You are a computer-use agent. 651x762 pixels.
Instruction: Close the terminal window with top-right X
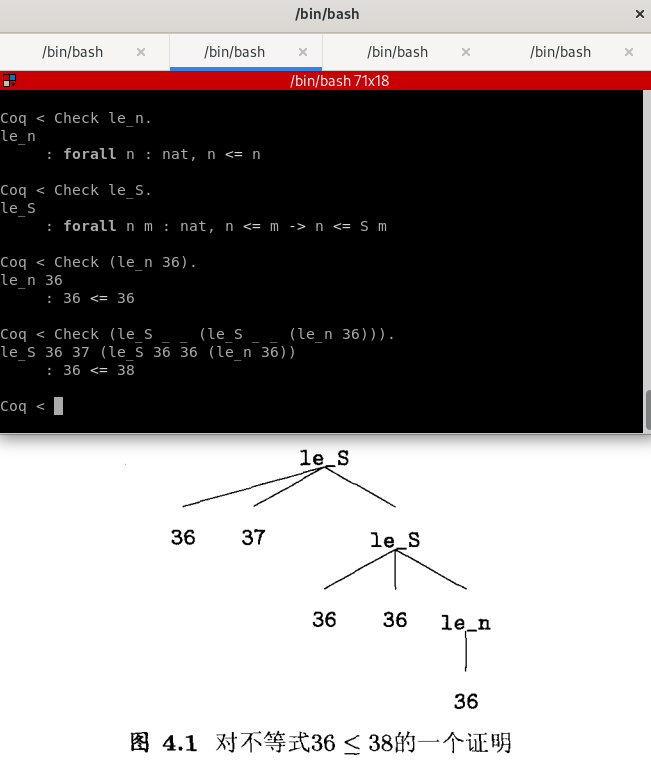(x=640, y=14)
